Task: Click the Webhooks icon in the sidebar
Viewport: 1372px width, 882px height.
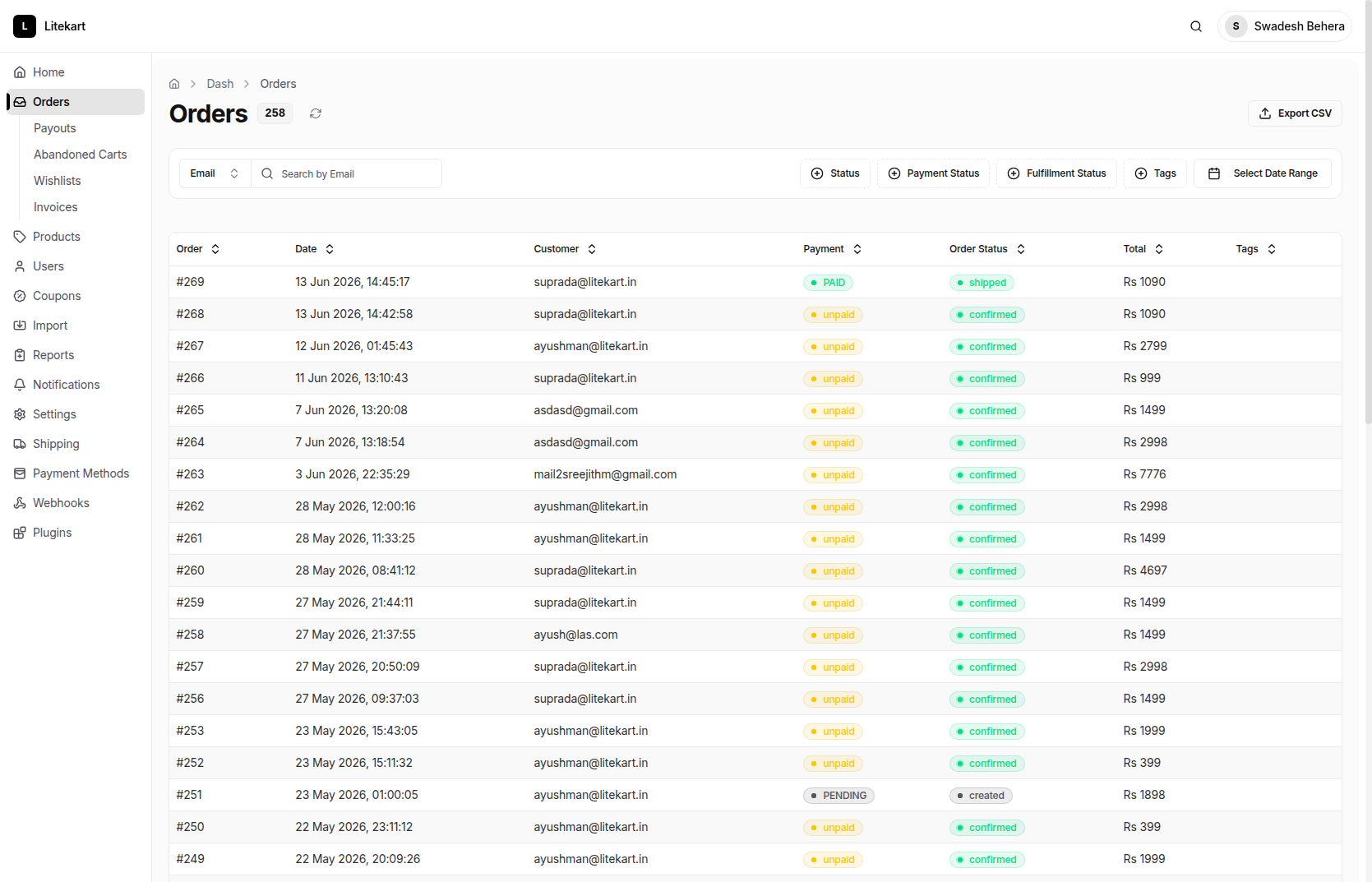Action: (x=20, y=503)
